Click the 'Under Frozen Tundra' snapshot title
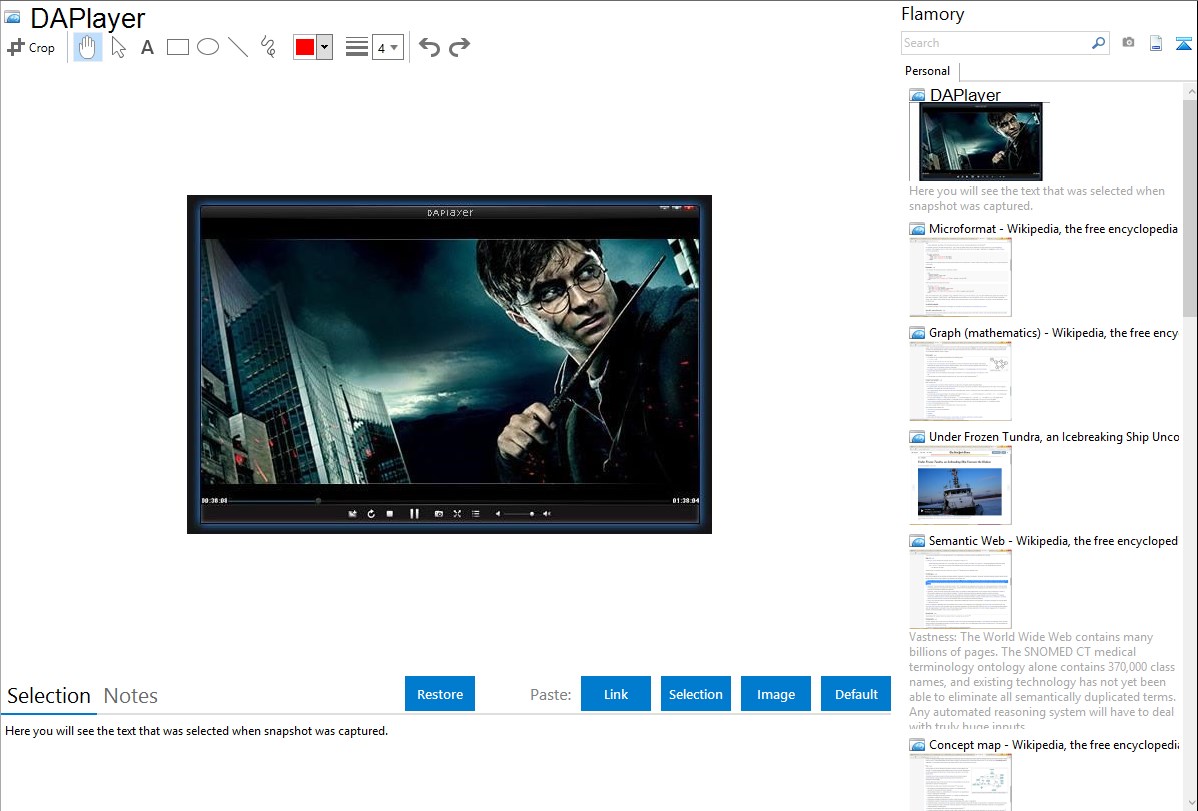This screenshot has height=811, width=1198. pos(1054,436)
